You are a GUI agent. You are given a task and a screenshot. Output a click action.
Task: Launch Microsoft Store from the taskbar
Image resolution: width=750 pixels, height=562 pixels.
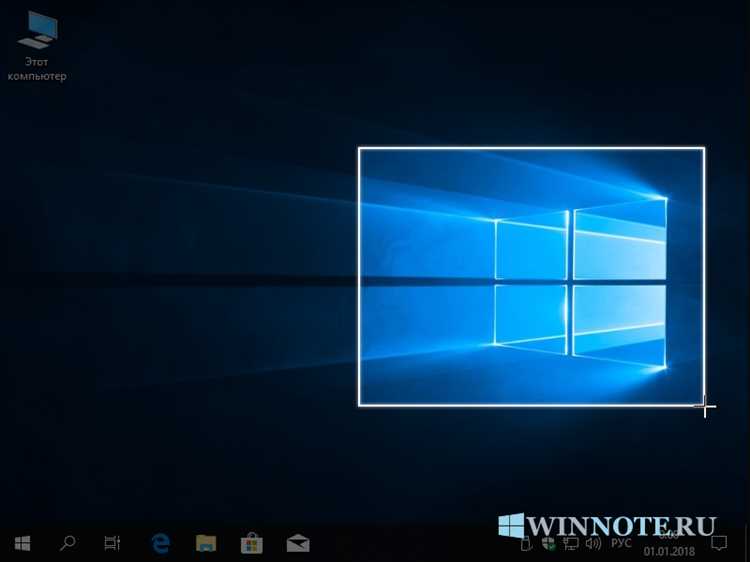[x=252, y=543]
